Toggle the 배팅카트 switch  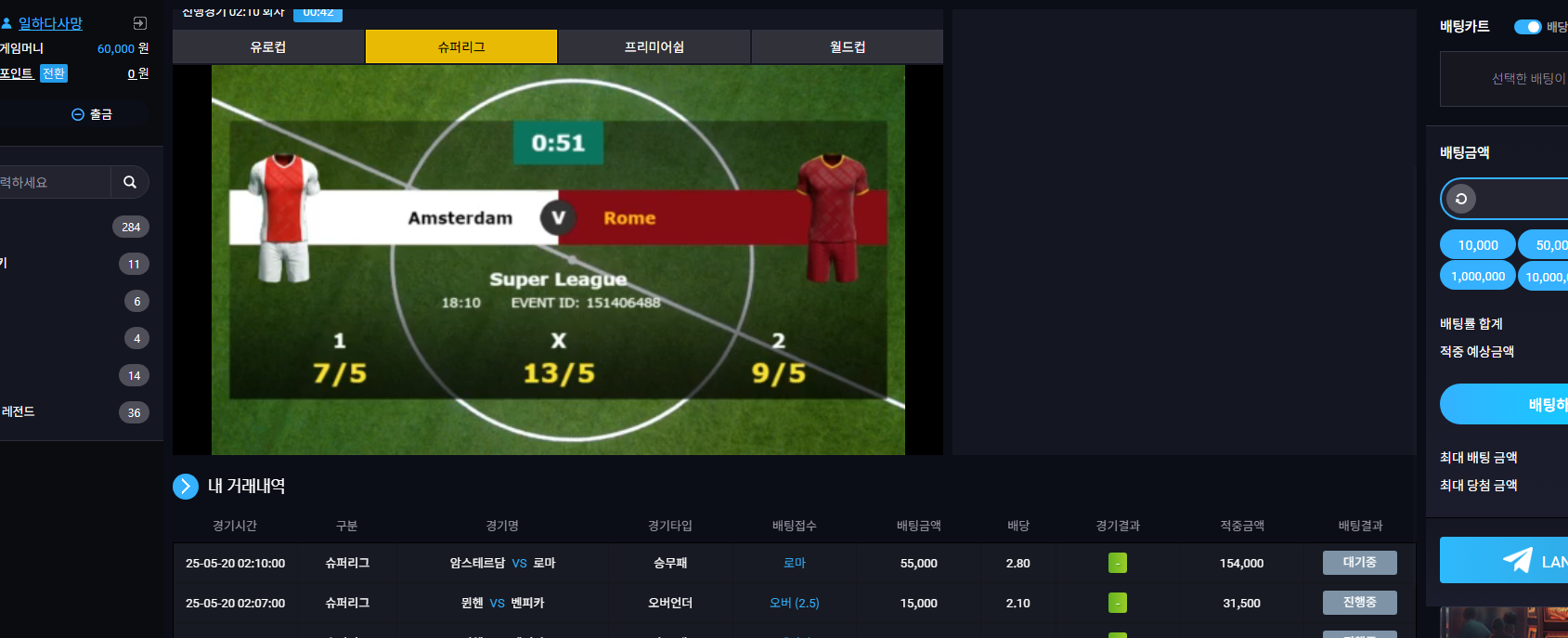pyautogui.click(x=1527, y=27)
